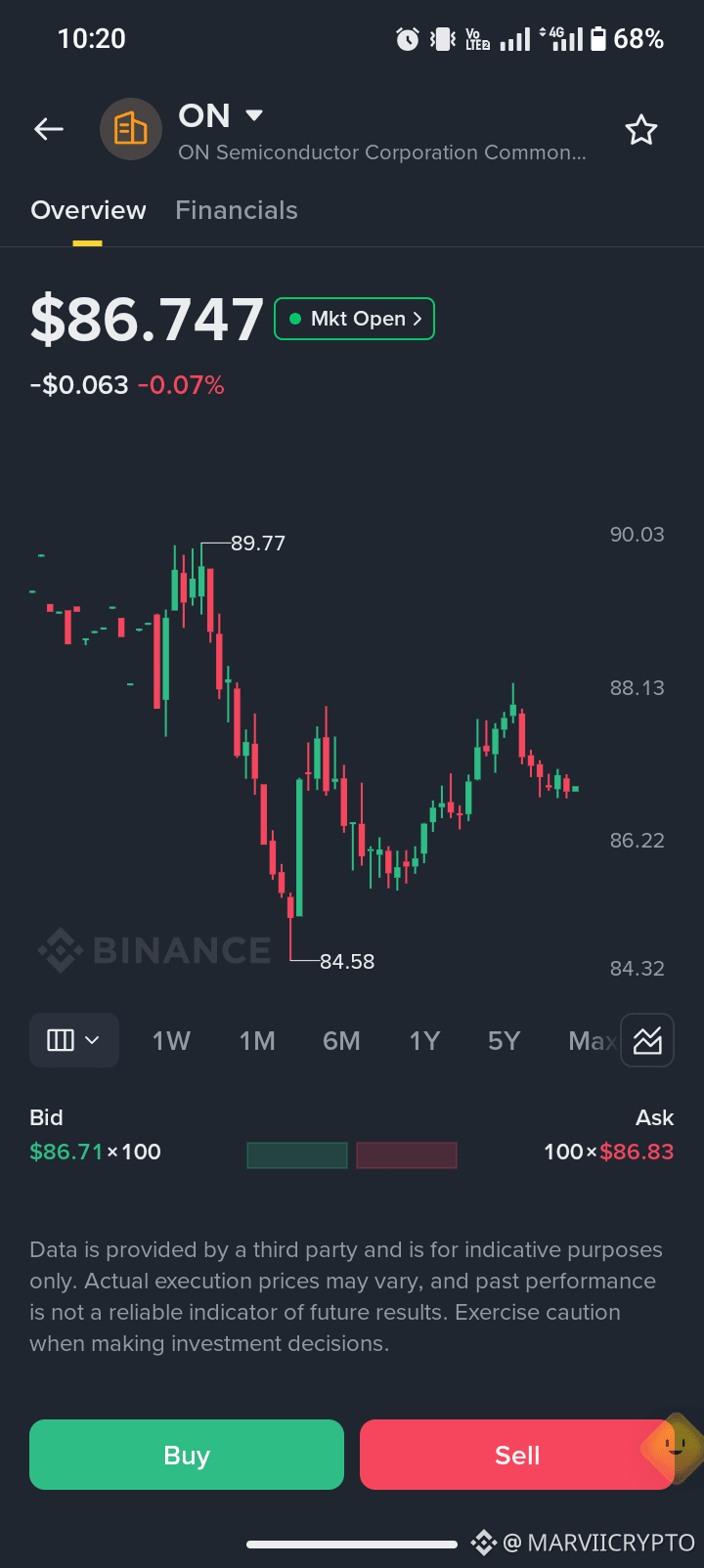Tap the back arrow icon
Viewport: 704px width, 1568px height.
(x=49, y=129)
